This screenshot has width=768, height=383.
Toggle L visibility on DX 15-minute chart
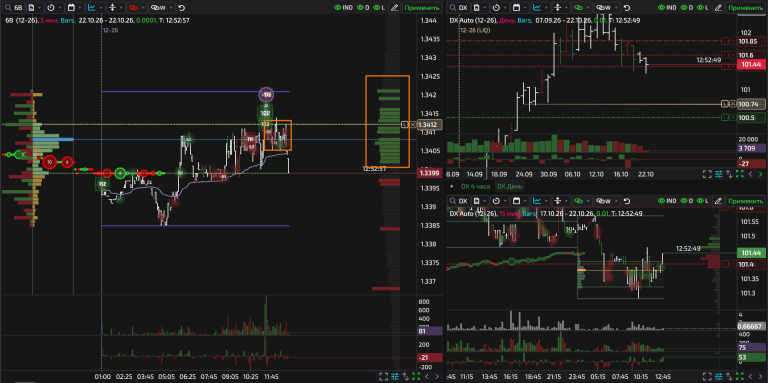pyautogui.click(x=702, y=201)
